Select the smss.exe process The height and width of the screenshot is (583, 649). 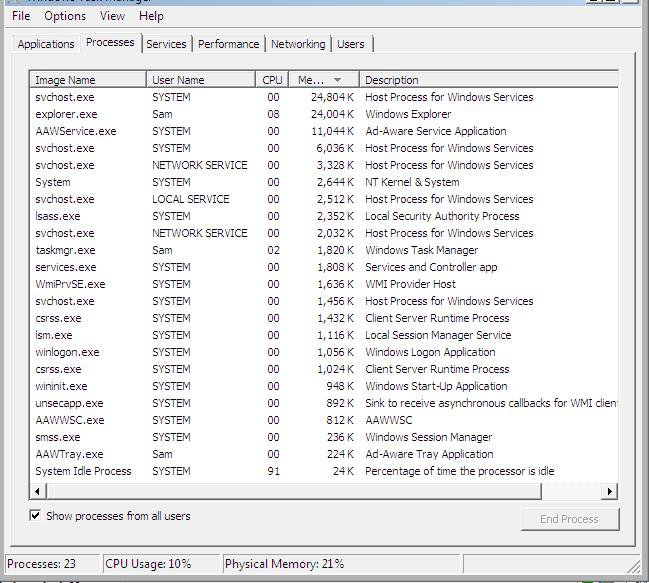(x=324, y=437)
